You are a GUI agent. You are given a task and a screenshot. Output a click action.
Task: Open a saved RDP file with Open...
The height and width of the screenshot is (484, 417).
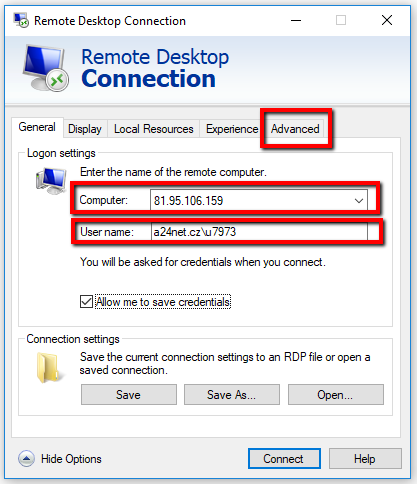point(336,395)
